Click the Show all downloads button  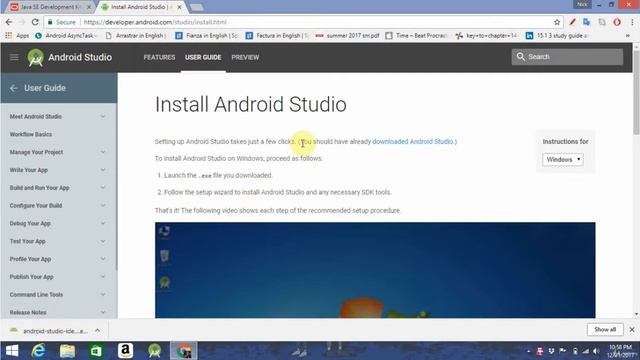point(605,329)
